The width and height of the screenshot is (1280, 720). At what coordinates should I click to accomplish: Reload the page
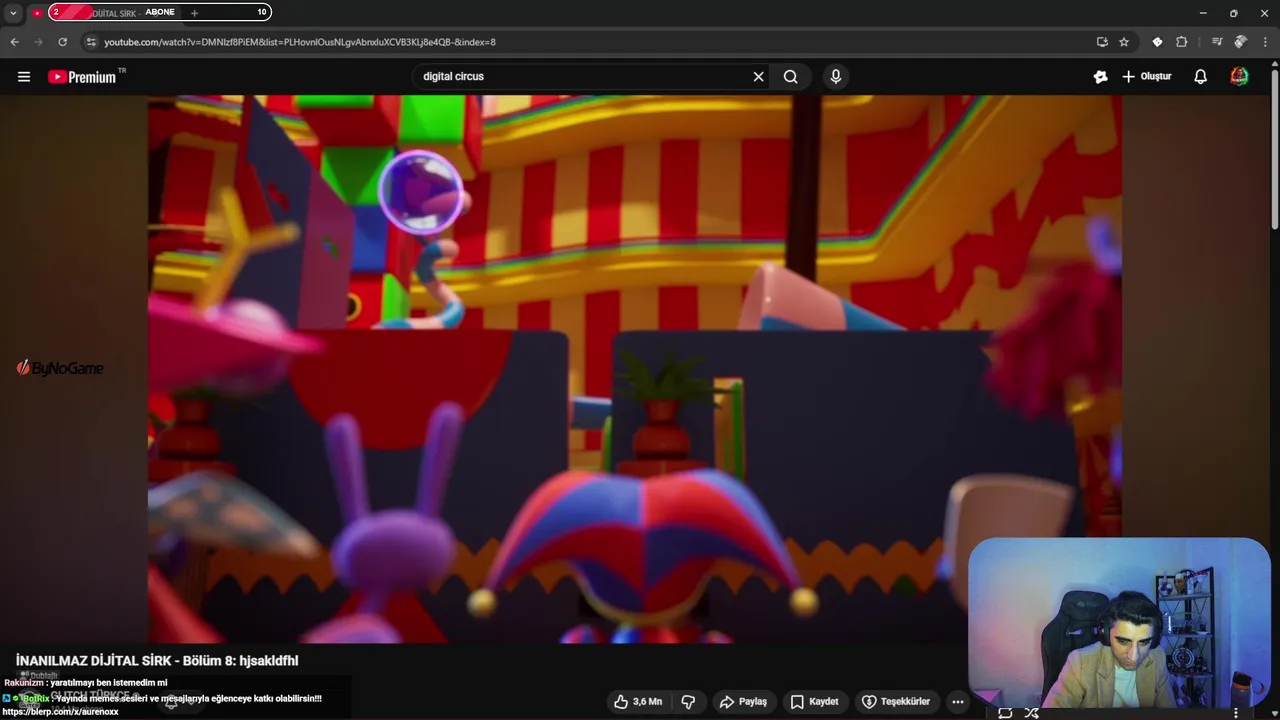click(62, 42)
